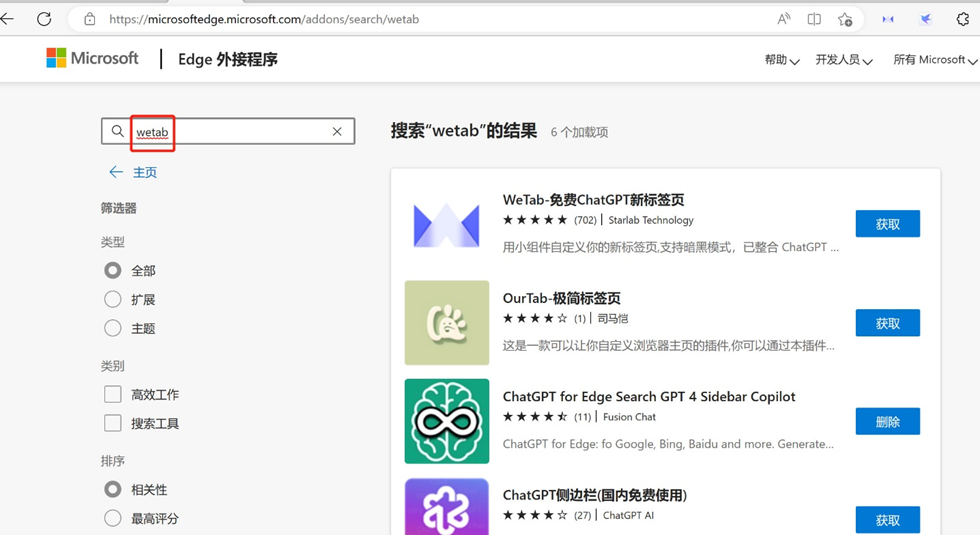980x535 pixels.
Task: Click the search field containing wetab
Action: click(228, 131)
